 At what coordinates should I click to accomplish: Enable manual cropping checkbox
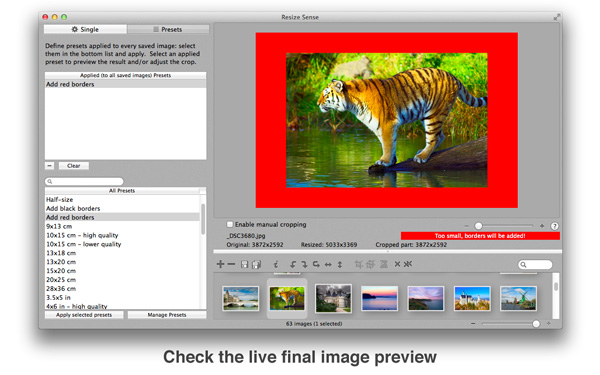point(230,224)
